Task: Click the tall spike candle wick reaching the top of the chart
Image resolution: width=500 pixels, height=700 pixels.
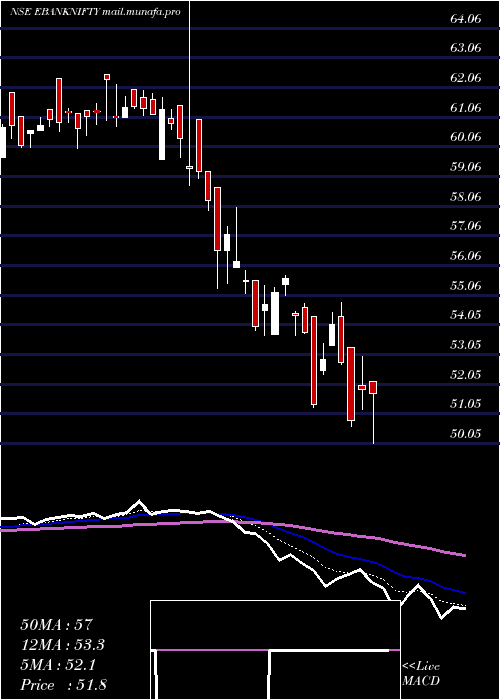Action: tap(189, 93)
